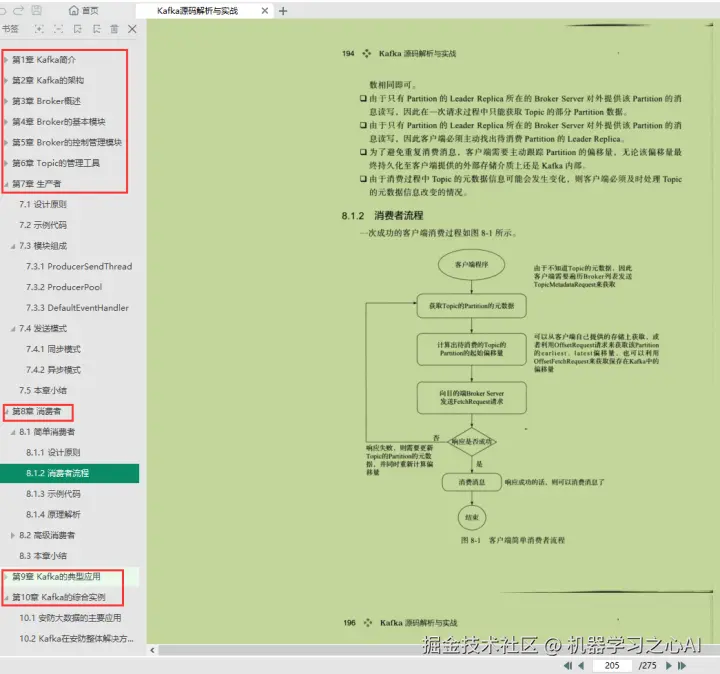Close the Kafka源码解析与实战 tab
Viewport: 720px width, 674px height.
[264, 11]
